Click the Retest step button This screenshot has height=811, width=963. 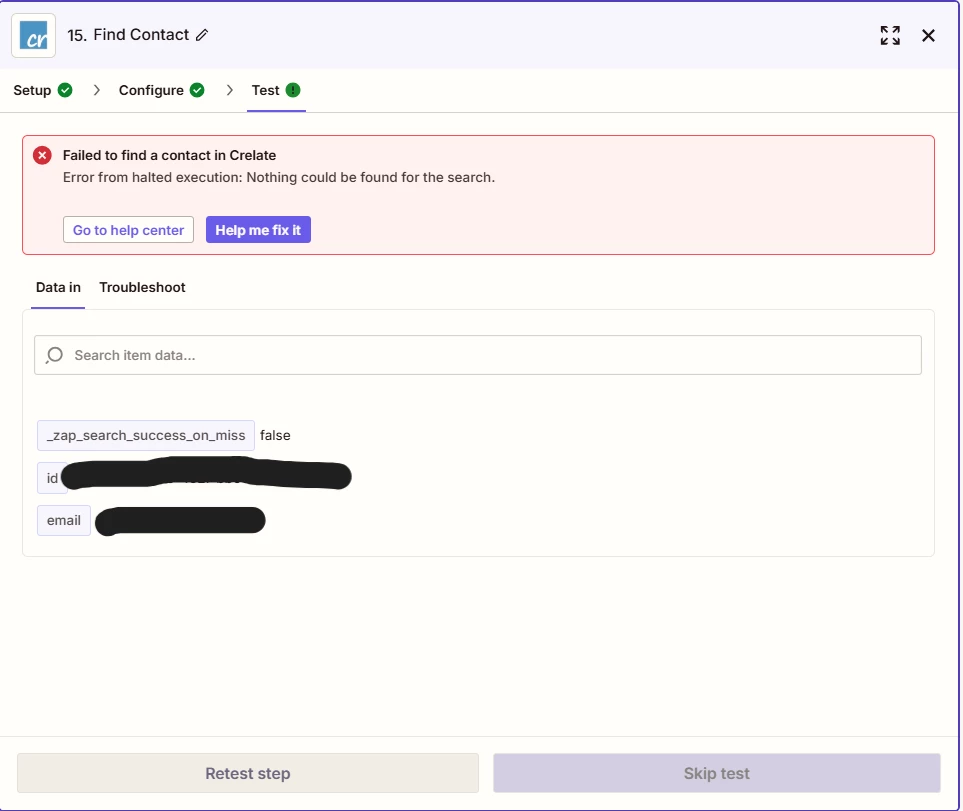pyautogui.click(x=248, y=773)
